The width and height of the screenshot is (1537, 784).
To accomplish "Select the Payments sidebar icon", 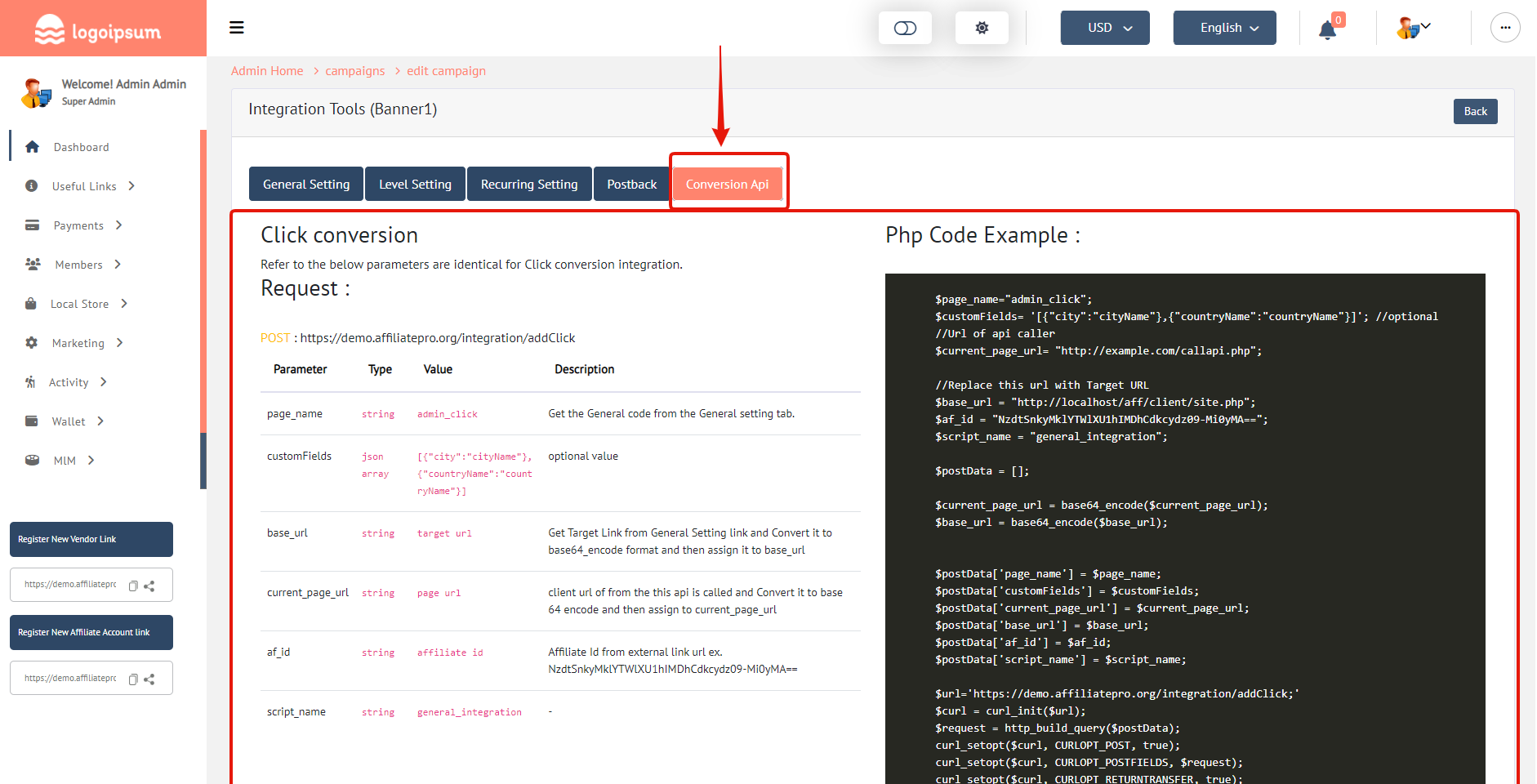I will point(33,225).
